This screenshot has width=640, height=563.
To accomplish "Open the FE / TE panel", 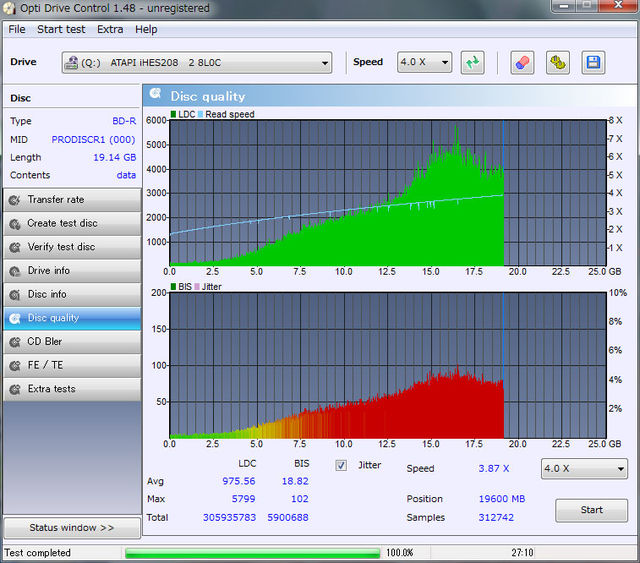I will click(x=72, y=366).
